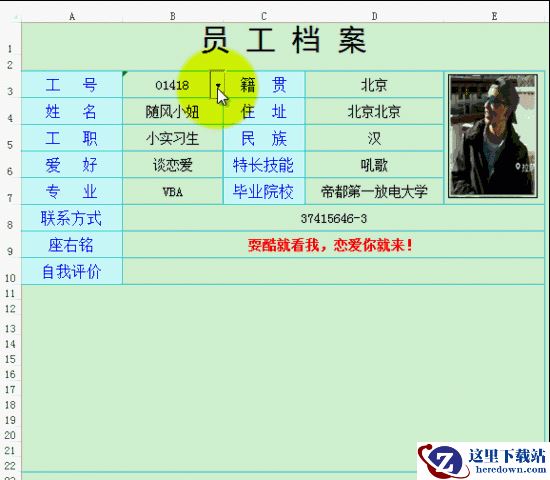Select row 15 header

(10, 359)
